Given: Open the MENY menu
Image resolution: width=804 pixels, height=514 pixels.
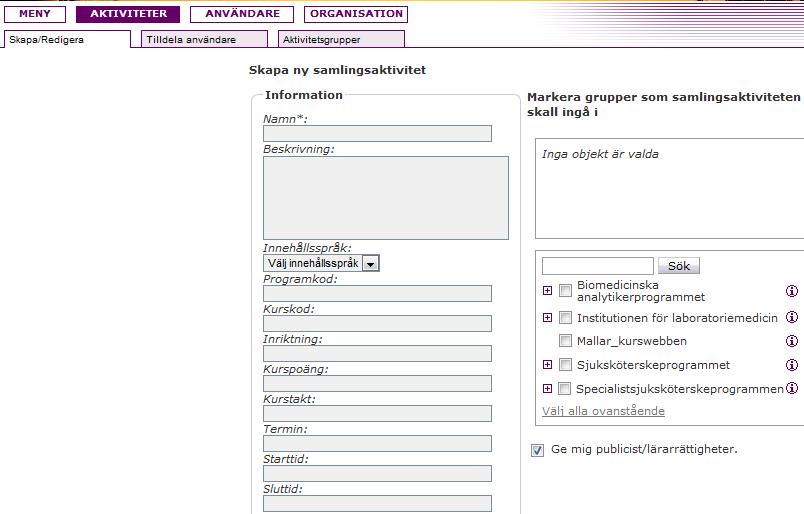Looking at the screenshot, I should [35, 14].
